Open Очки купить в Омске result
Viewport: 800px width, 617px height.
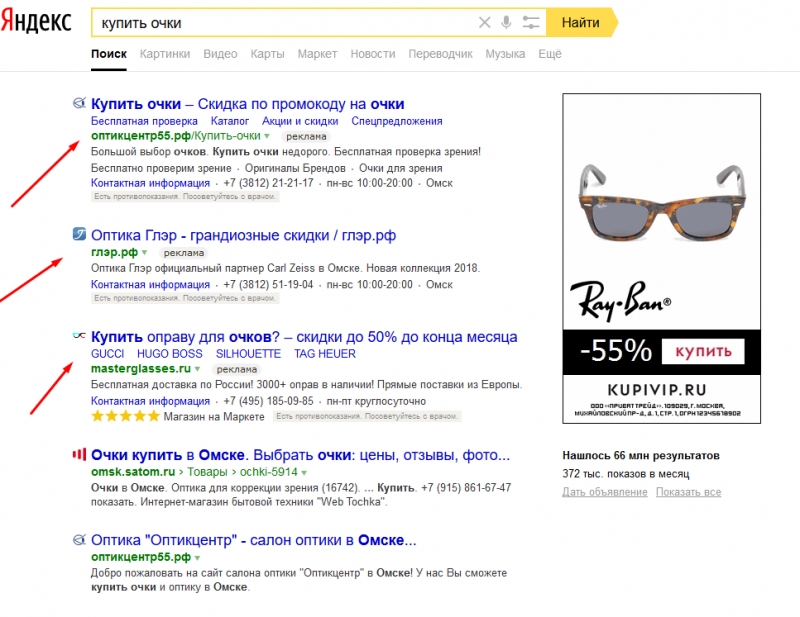pos(301,455)
